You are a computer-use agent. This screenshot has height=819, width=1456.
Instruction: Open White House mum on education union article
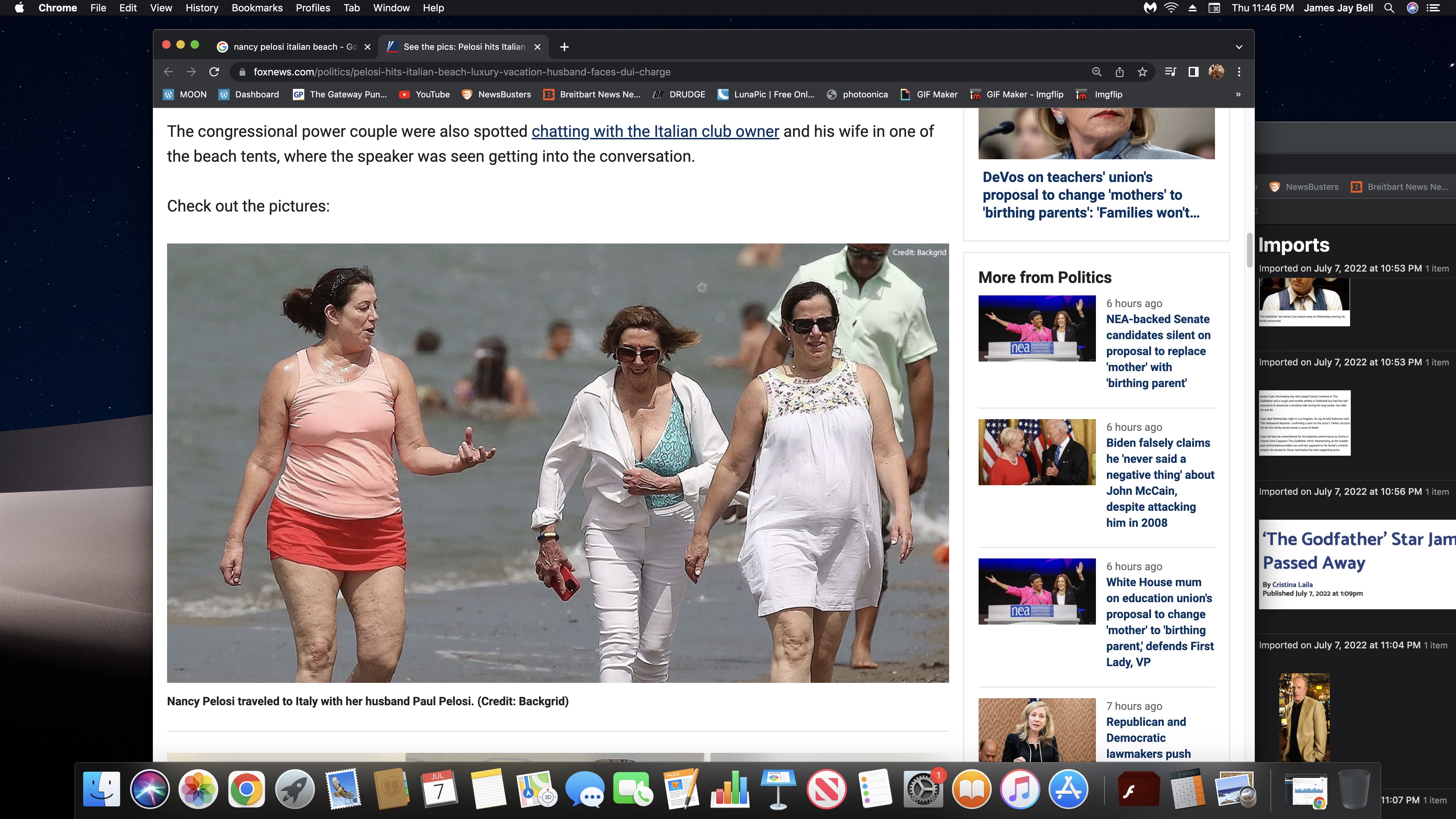tap(1160, 622)
